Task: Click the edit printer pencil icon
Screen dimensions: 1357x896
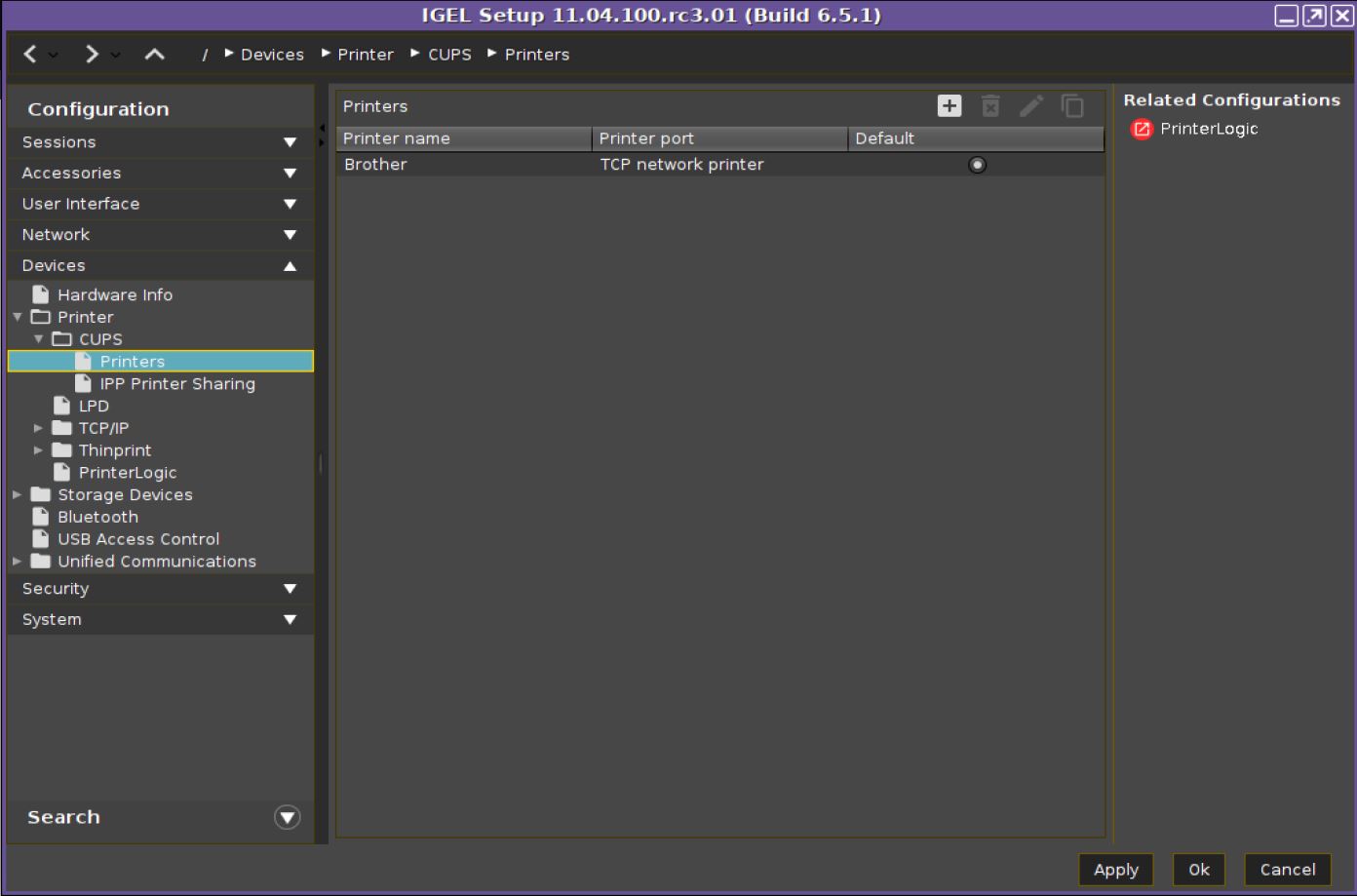Action: (x=1031, y=106)
